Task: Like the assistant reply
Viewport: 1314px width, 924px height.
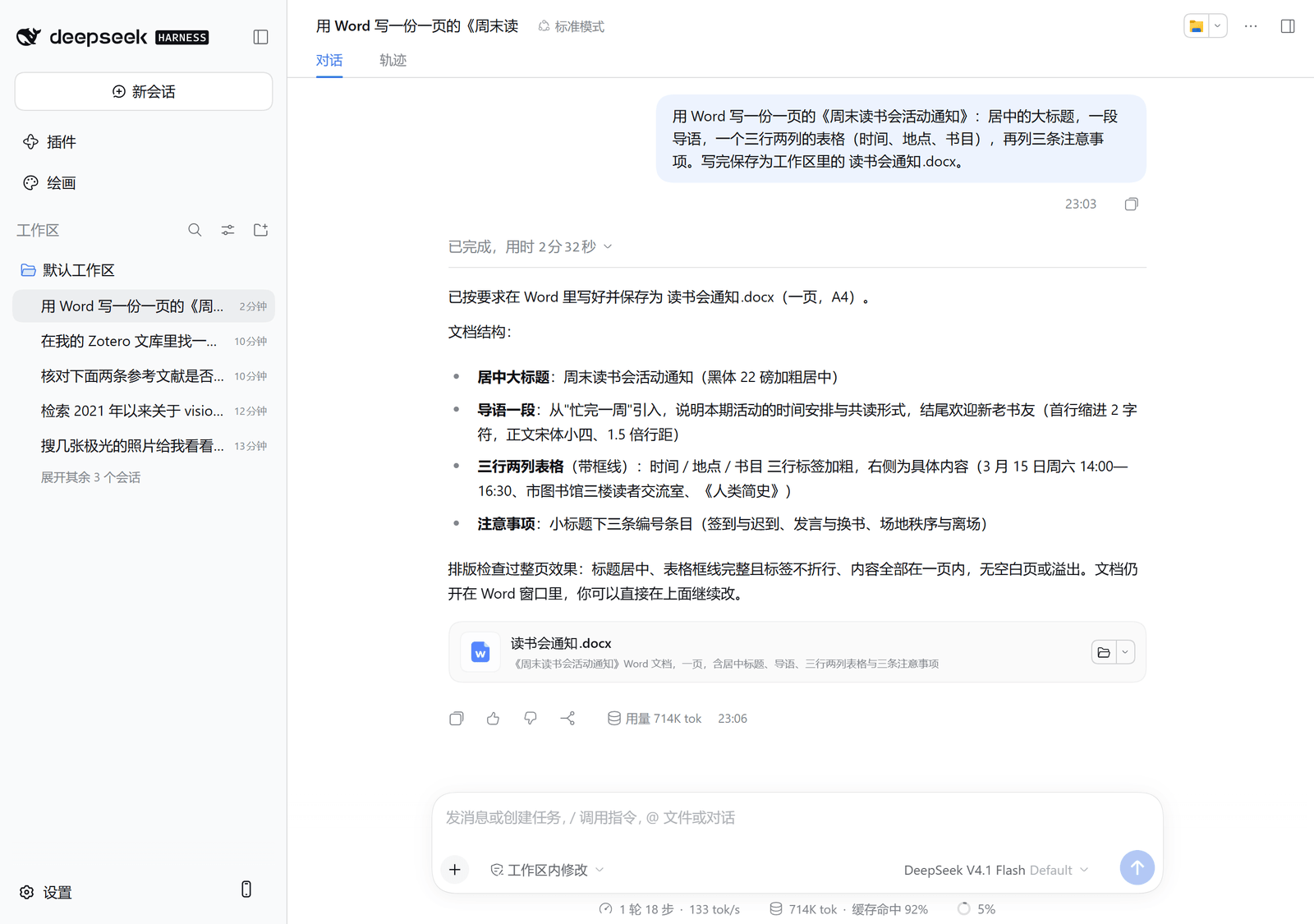Action: (x=493, y=719)
